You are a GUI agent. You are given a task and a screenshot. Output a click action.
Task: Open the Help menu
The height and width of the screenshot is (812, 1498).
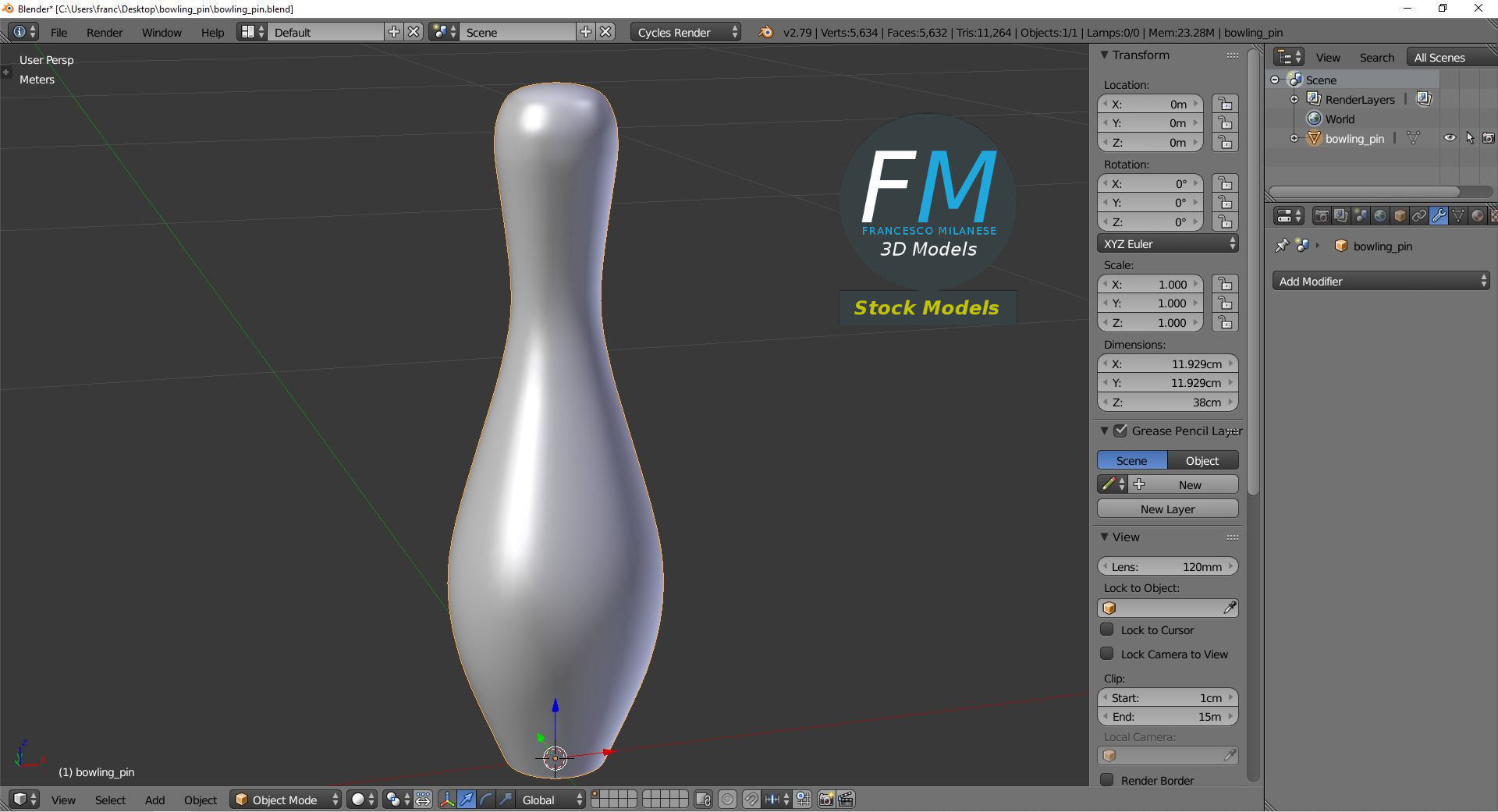(x=212, y=32)
